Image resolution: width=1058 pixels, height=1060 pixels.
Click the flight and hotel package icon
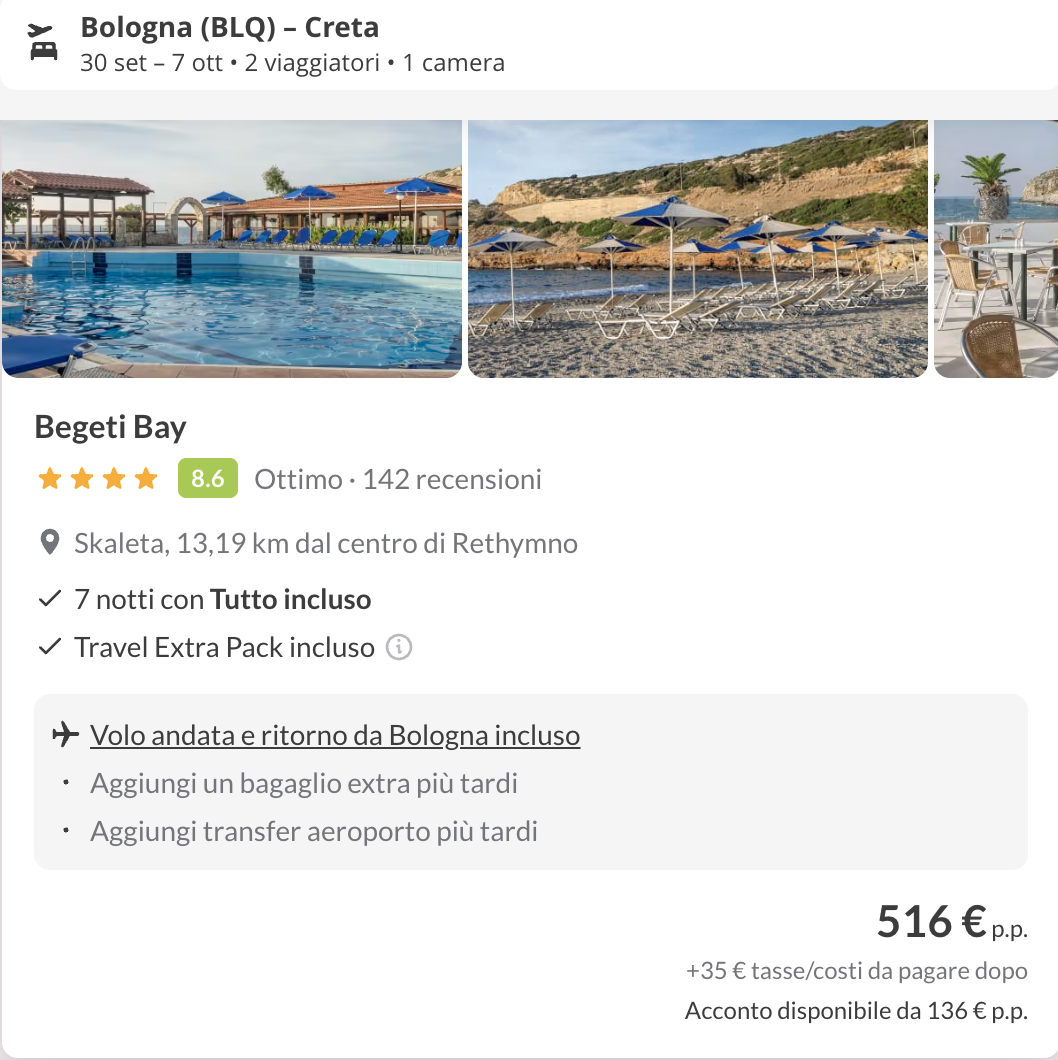(x=43, y=42)
